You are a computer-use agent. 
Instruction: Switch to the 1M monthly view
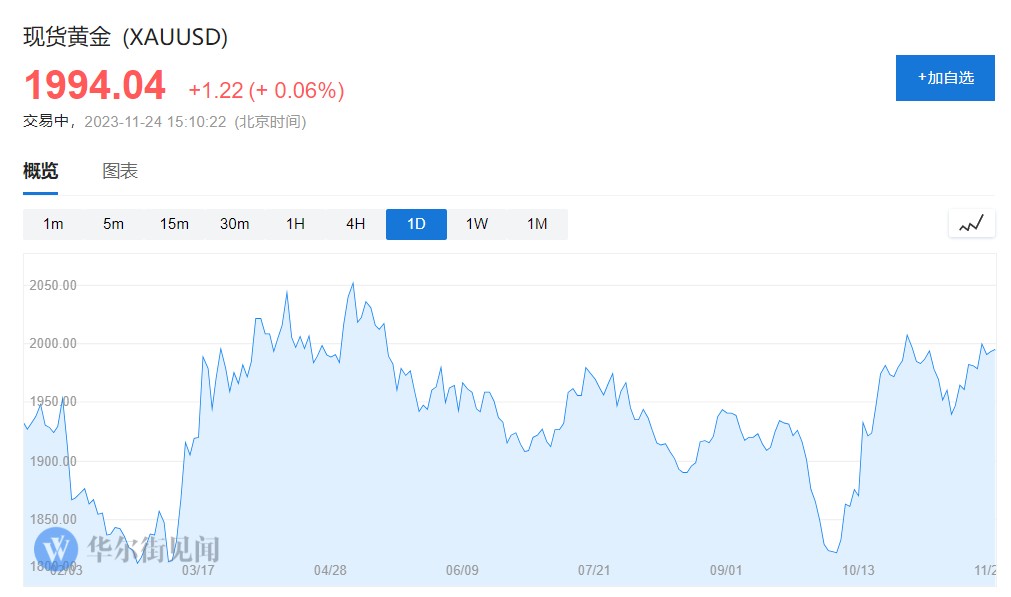(537, 224)
